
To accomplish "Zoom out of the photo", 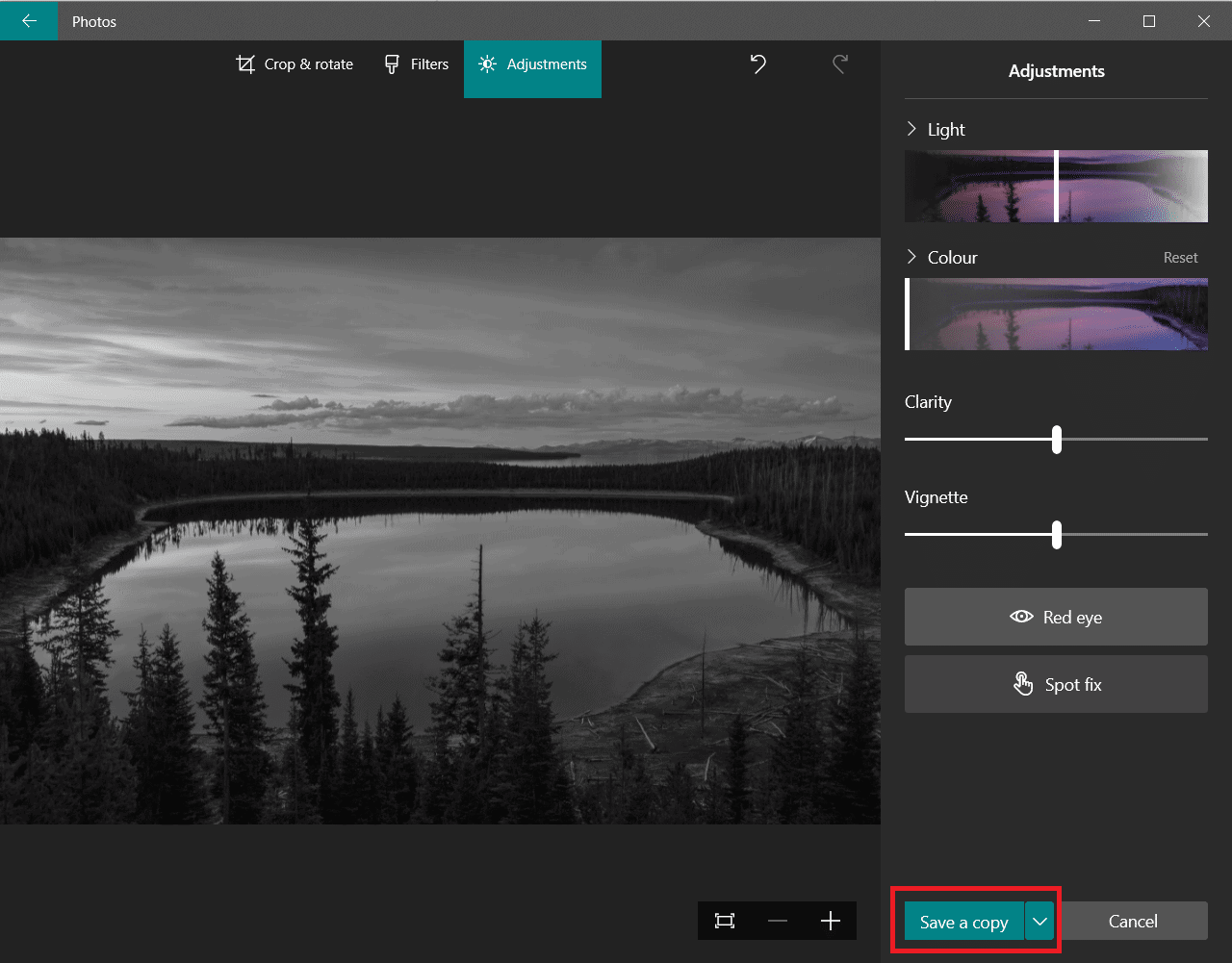I will click(778, 921).
